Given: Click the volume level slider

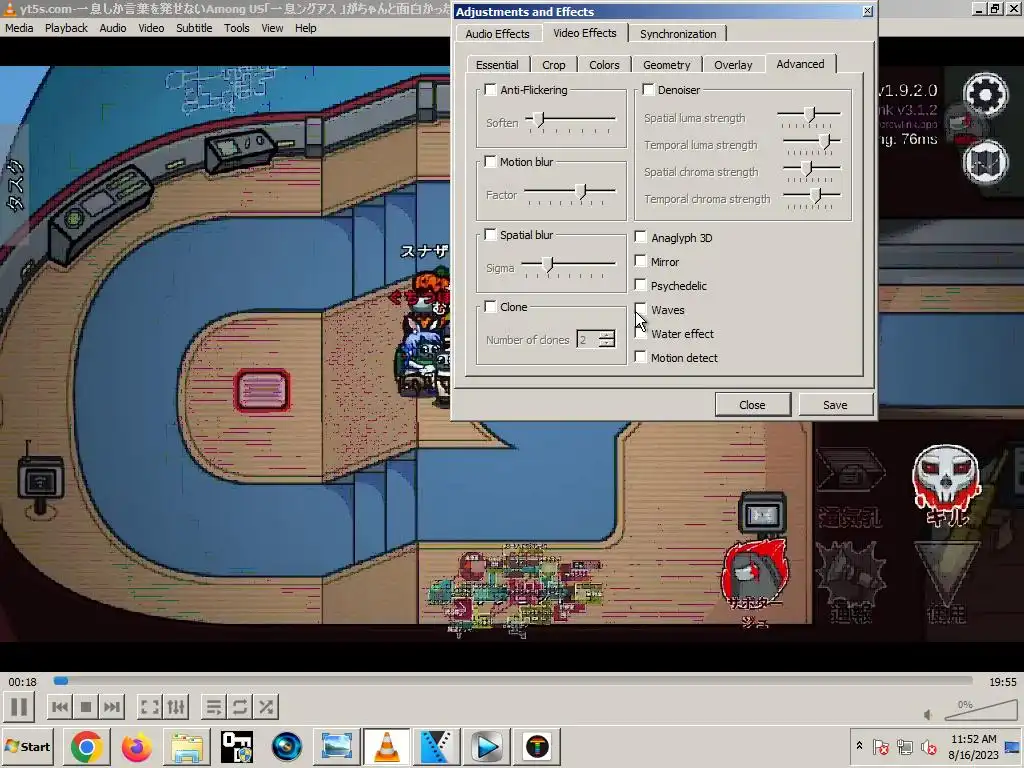Looking at the screenshot, I should point(980,712).
